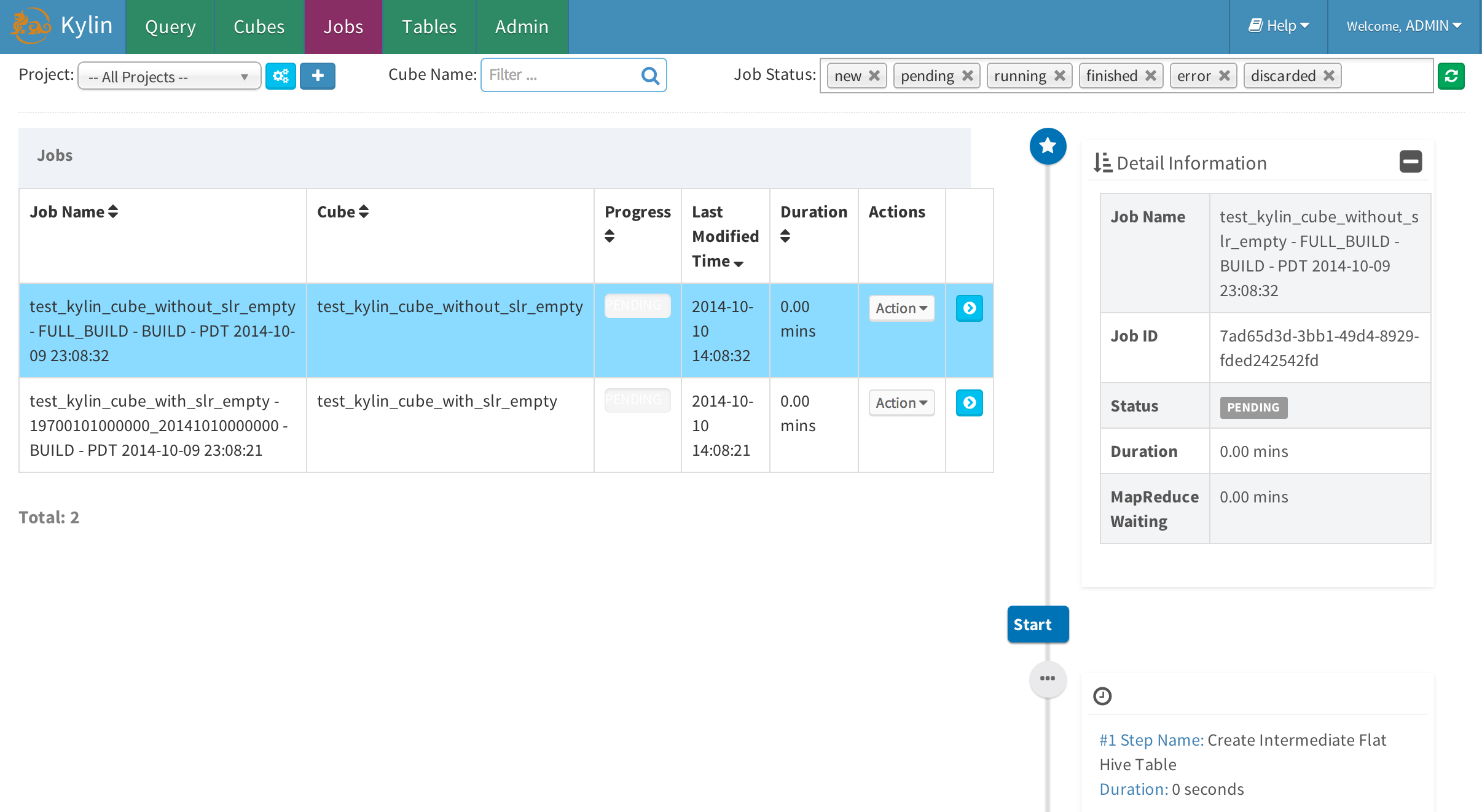Open the All Projects dropdown

point(170,77)
